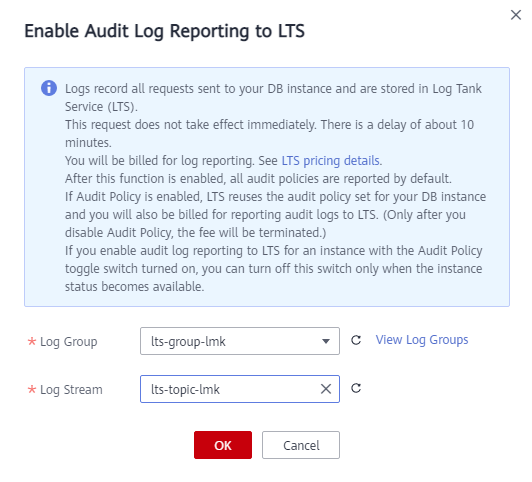
Task: Cancel enabling audit log reporting
Action: [x=301, y=445]
